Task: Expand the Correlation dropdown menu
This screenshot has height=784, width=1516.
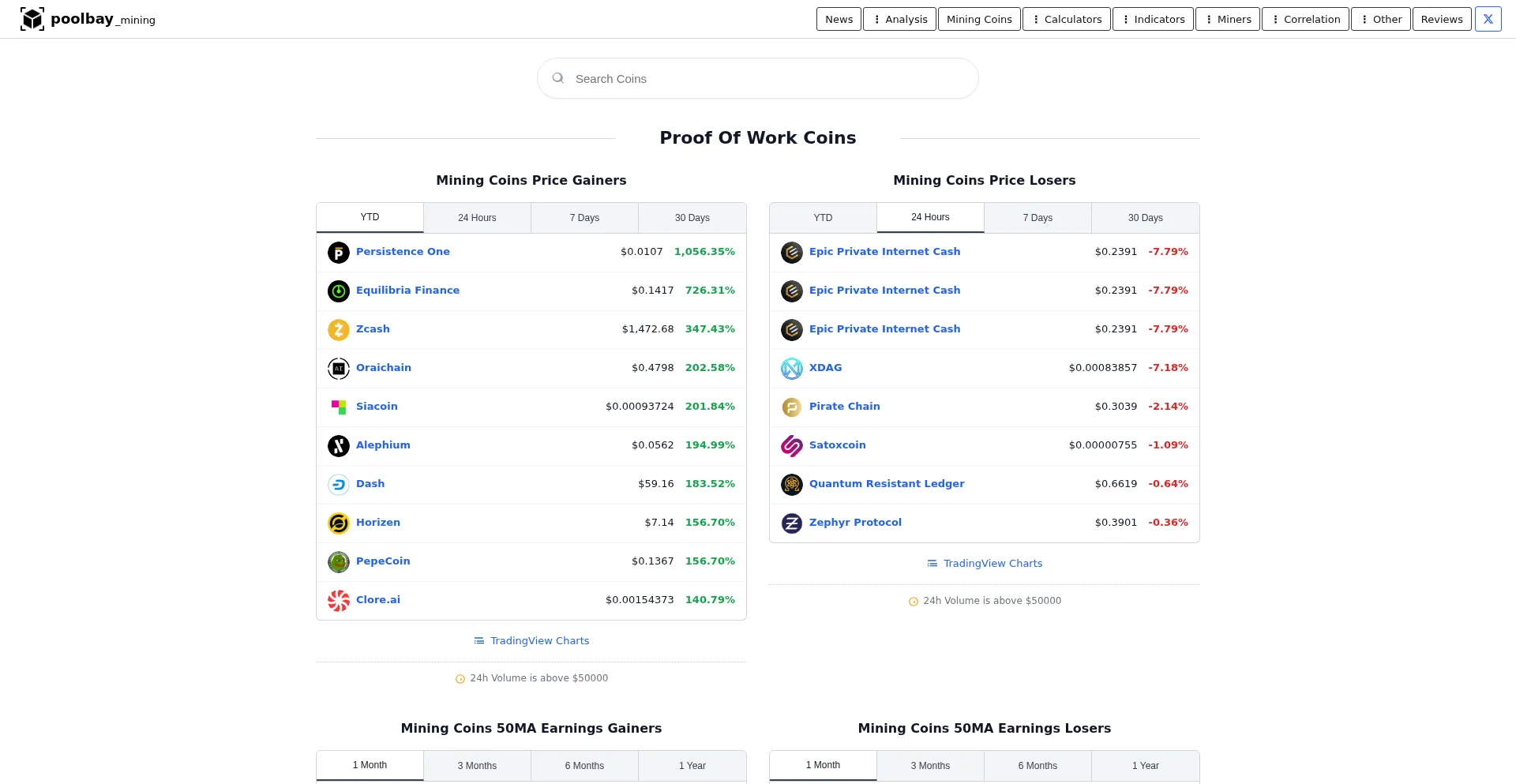Action: click(x=1306, y=19)
